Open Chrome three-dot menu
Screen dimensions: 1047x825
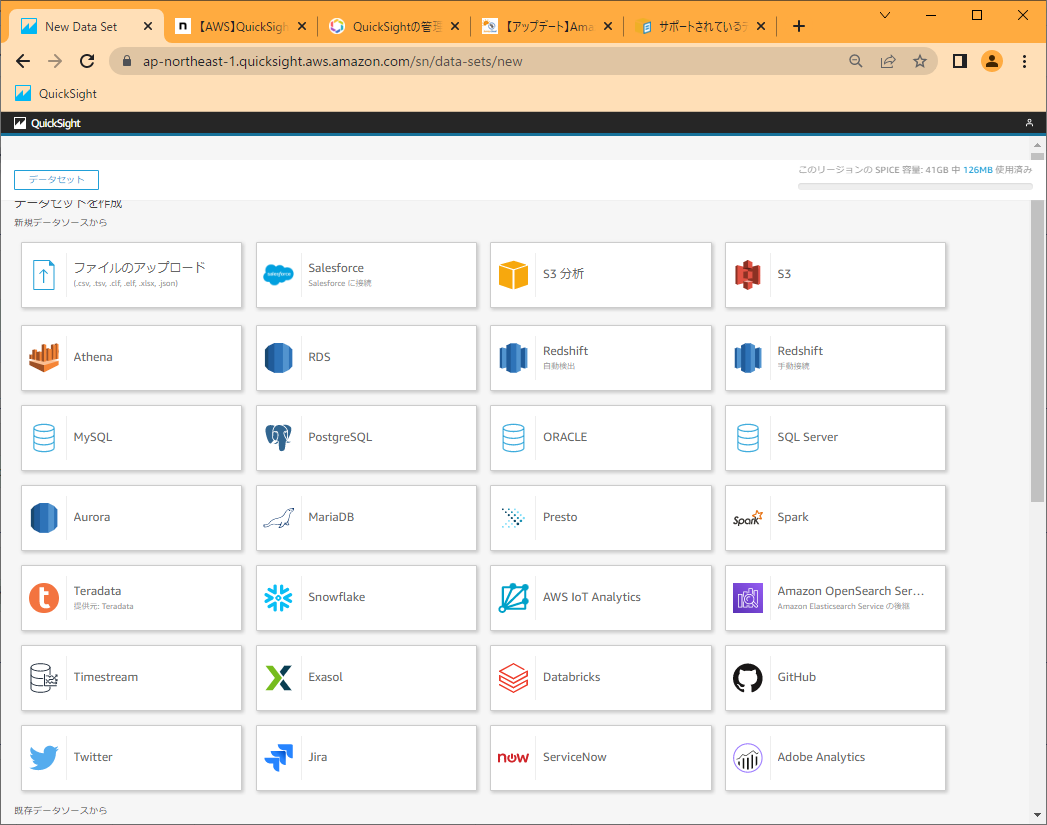pos(1024,61)
